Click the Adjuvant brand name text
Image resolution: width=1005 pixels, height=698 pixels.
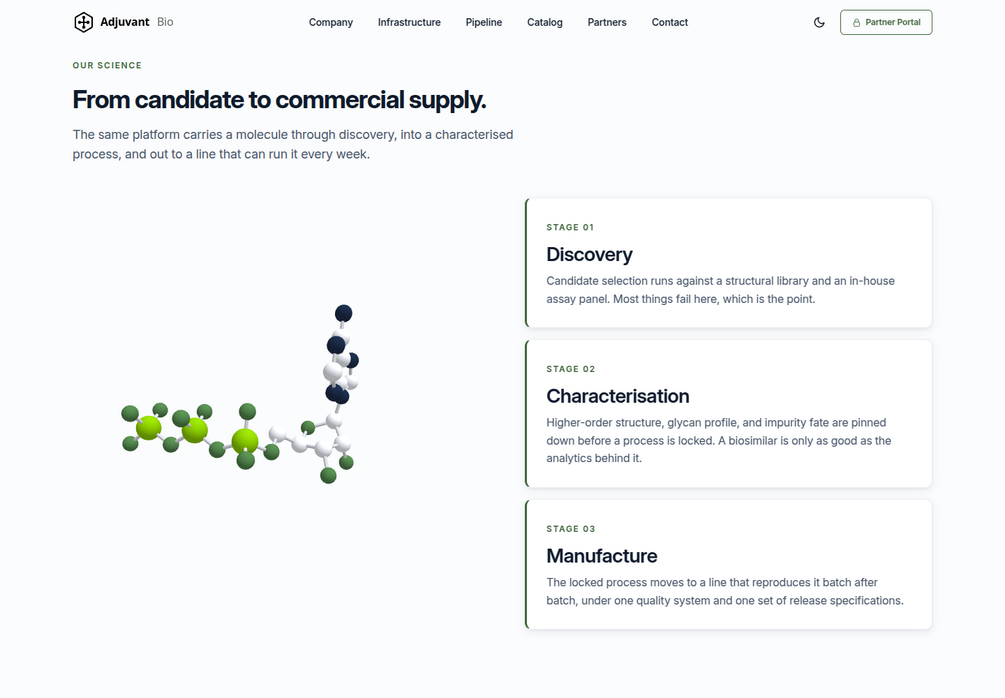(x=125, y=22)
